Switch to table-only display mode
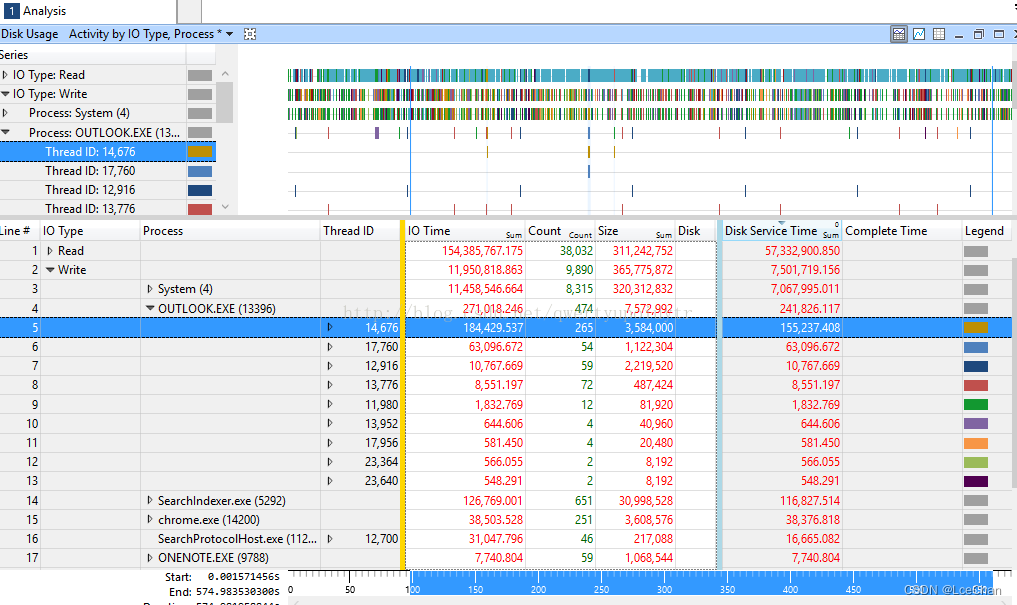The width and height of the screenshot is (1017, 605). tap(938, 33)
